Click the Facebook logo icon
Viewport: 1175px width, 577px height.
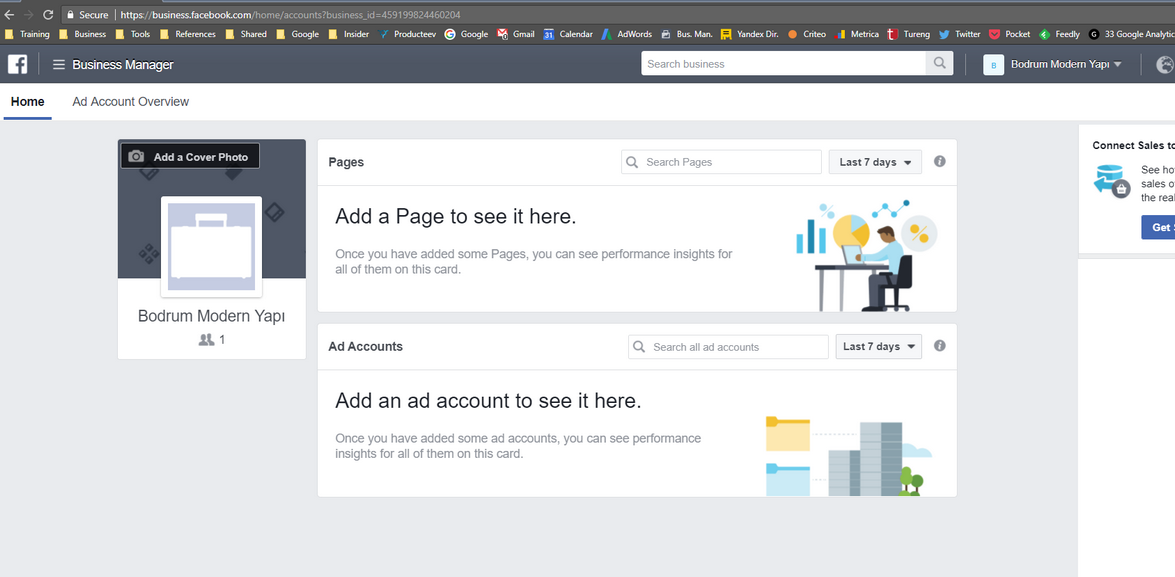(17, 64)
